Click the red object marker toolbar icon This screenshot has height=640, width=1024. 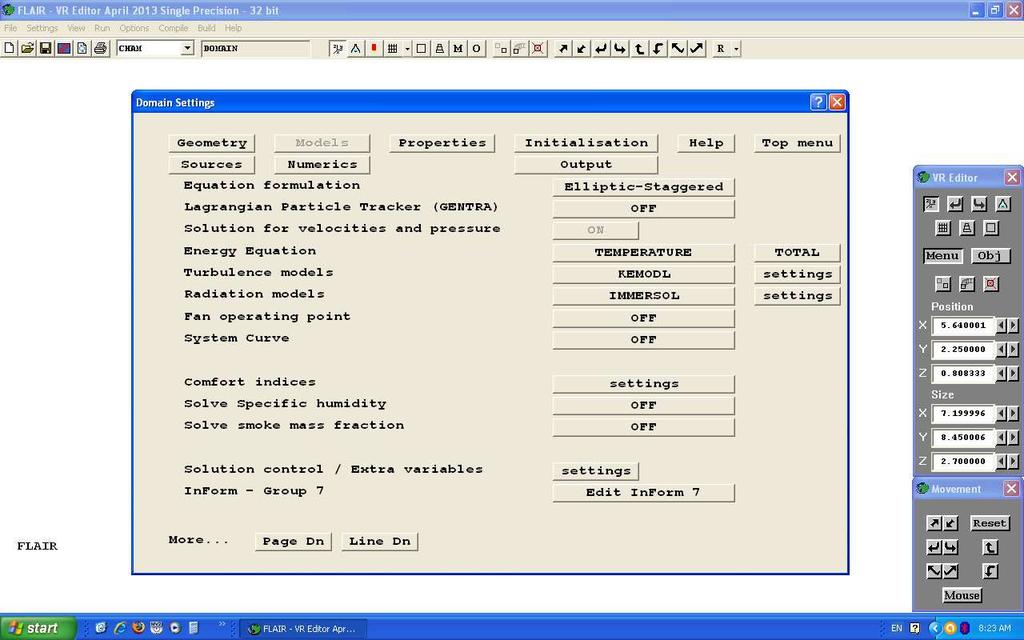click(x=374, y=48)
